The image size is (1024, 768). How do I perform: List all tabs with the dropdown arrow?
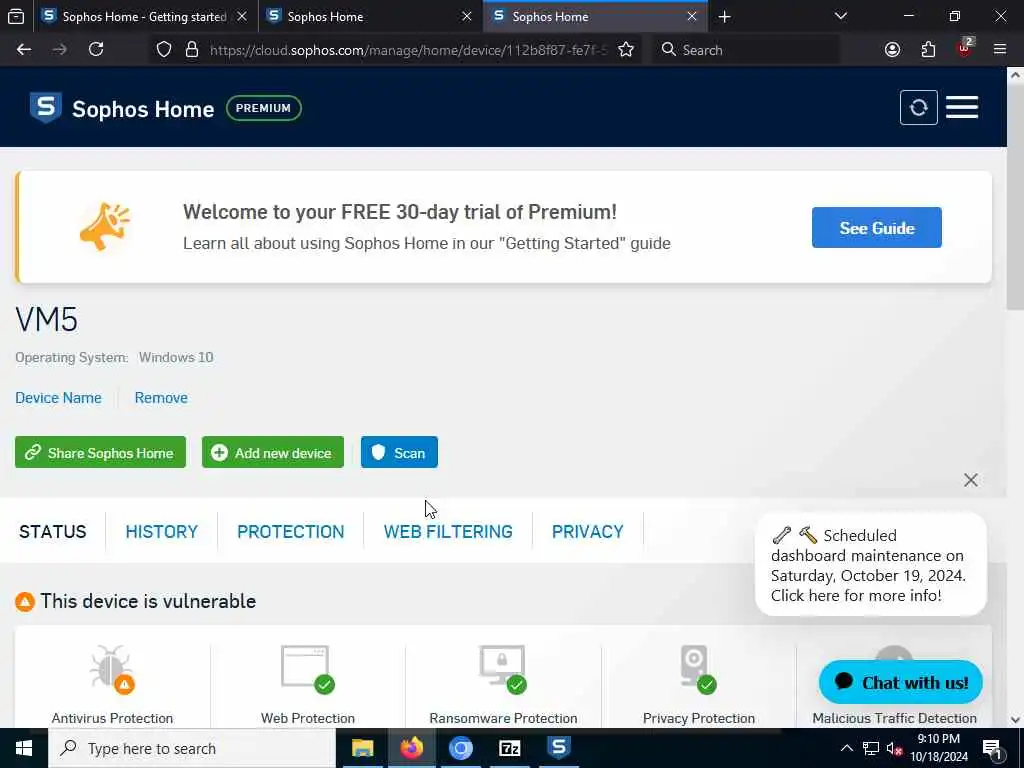pyautogui.click(x=840, y=17)
